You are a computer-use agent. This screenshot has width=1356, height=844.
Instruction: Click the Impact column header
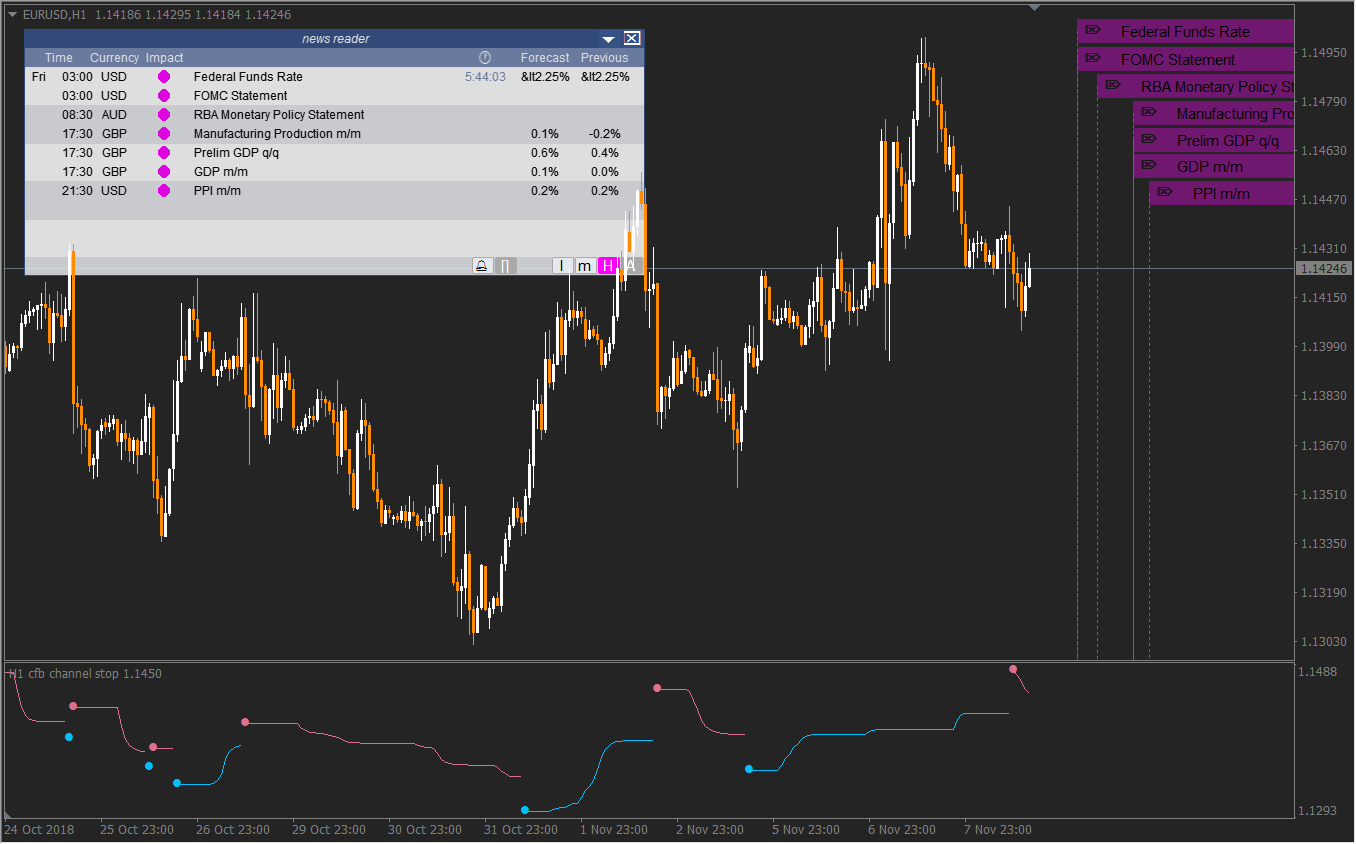[x=165, y=58]
